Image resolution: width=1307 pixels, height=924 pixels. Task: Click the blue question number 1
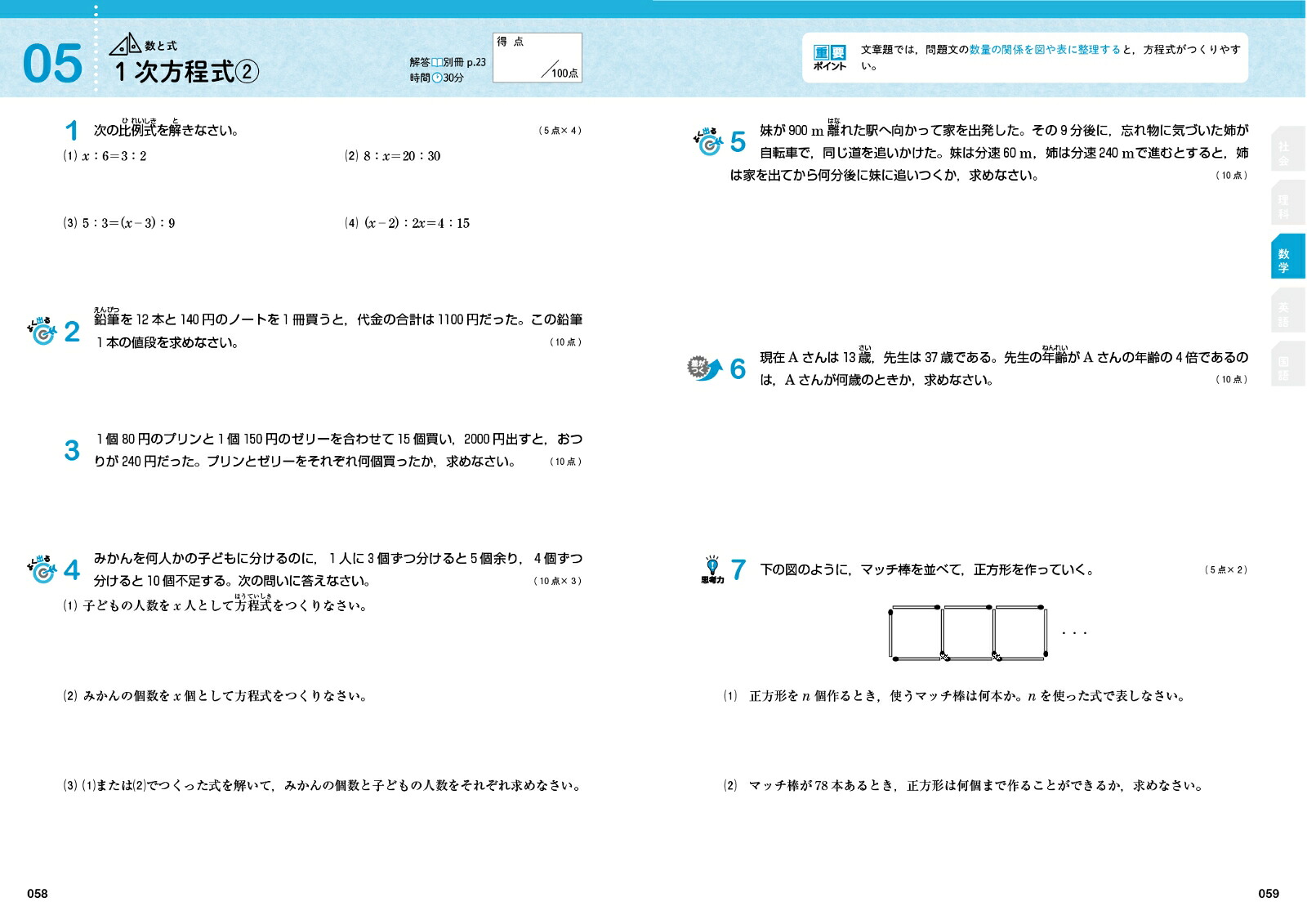tap(72, 131)
